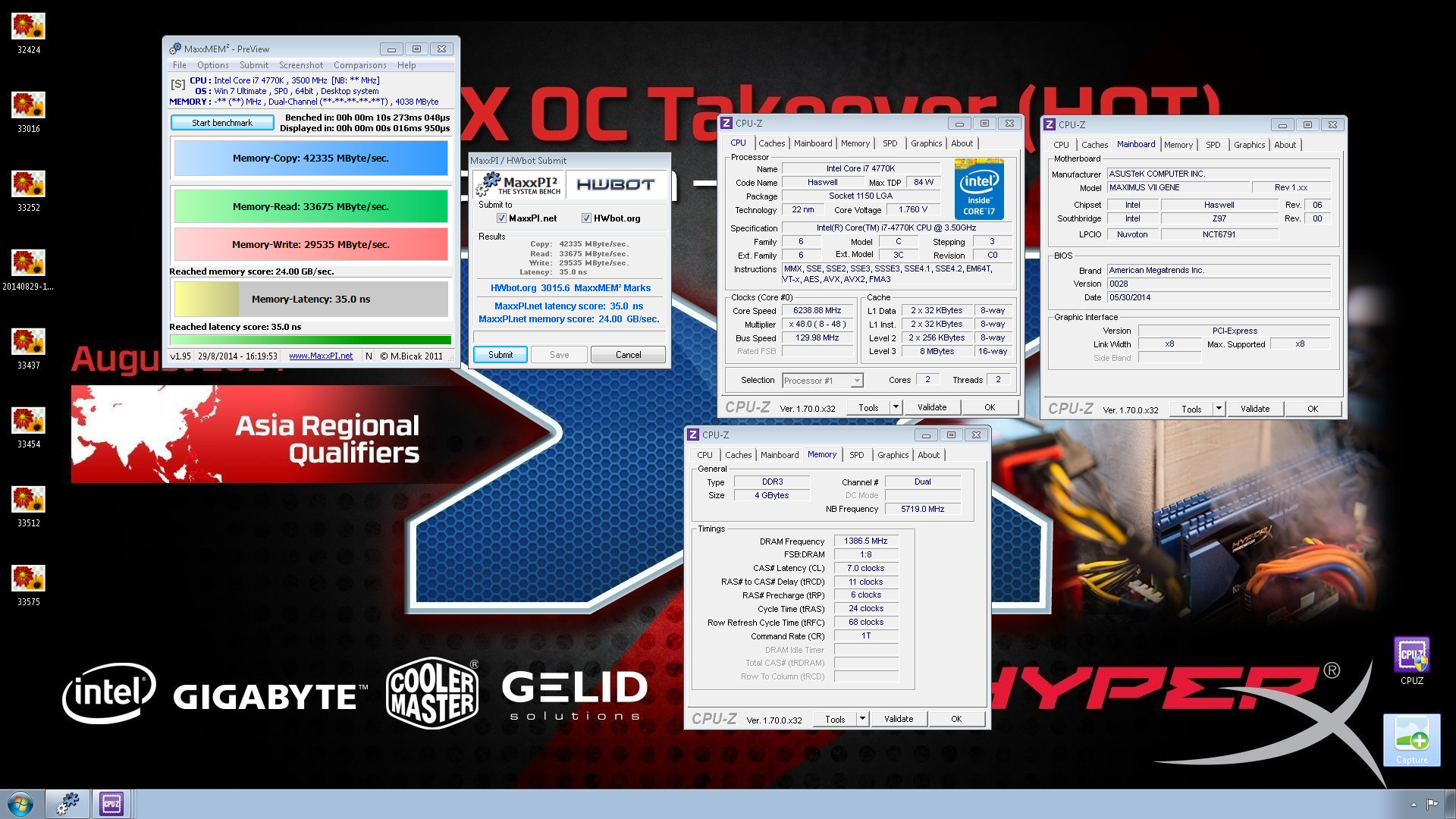Viewport: 1456px width, 819px height.
Task: Click Start benchmark in MaxxMEM
Action: coord(222,123)
